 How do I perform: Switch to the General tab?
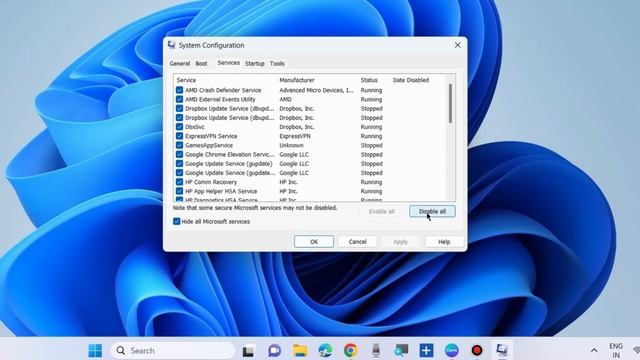click(180, 64)
